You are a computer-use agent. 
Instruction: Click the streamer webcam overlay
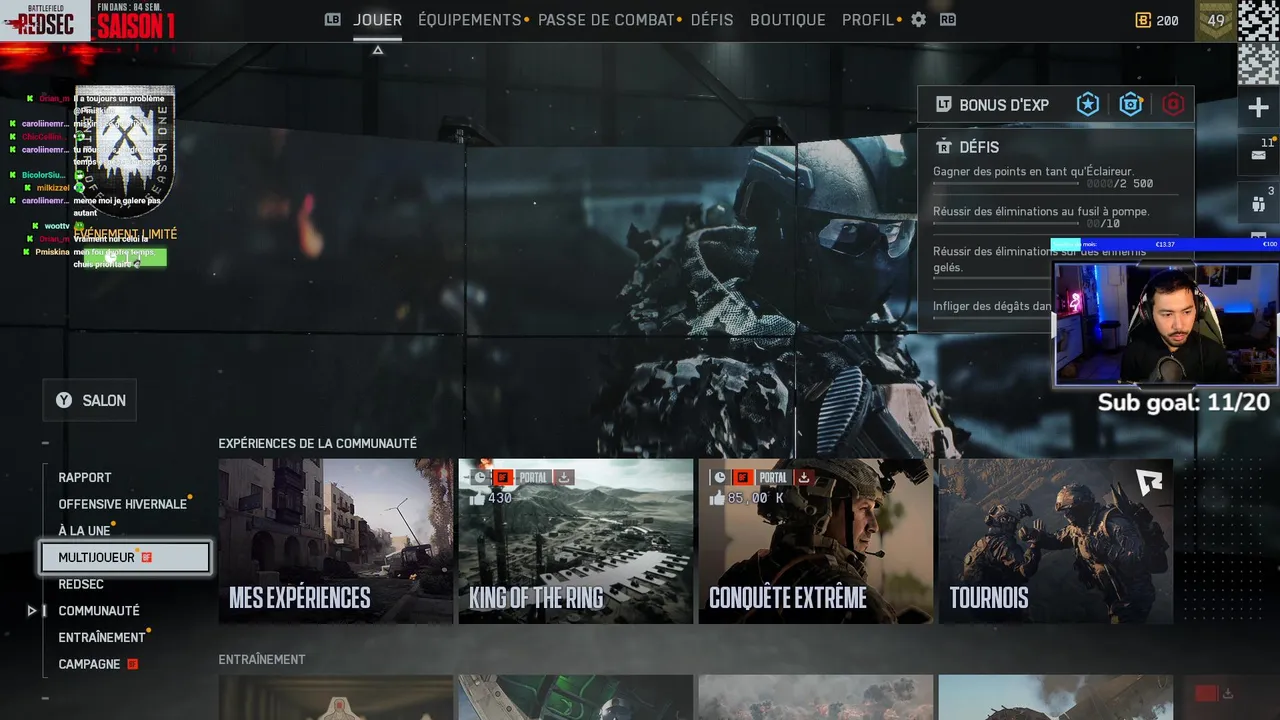(1166, 324)
